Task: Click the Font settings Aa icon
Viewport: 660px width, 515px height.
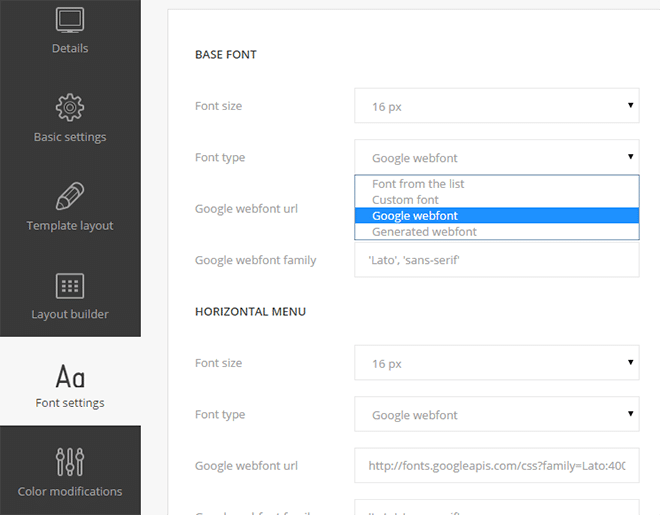Action: tap(70, 376)
